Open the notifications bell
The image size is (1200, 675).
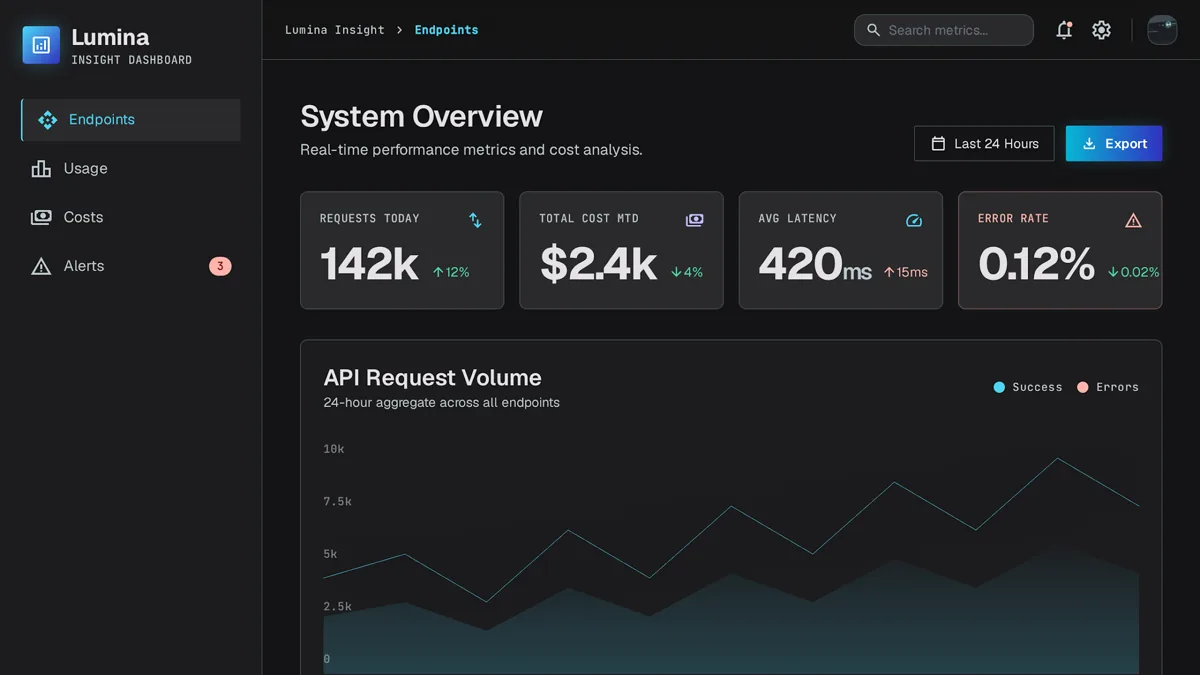pos(1064,30)
